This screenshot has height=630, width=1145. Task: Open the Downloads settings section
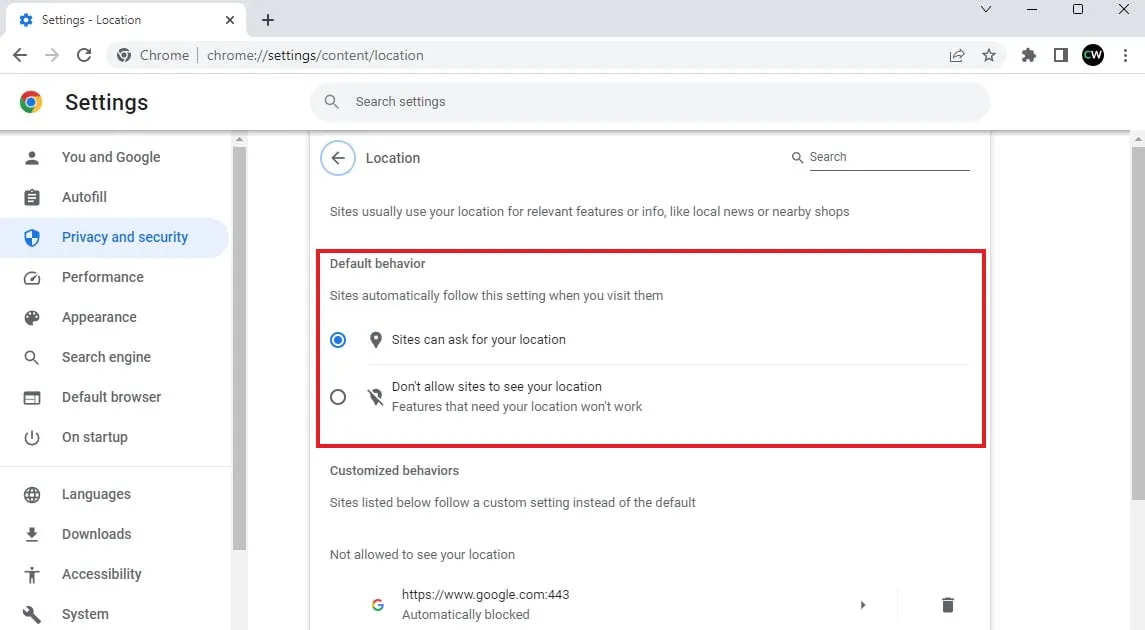[96, 534]
